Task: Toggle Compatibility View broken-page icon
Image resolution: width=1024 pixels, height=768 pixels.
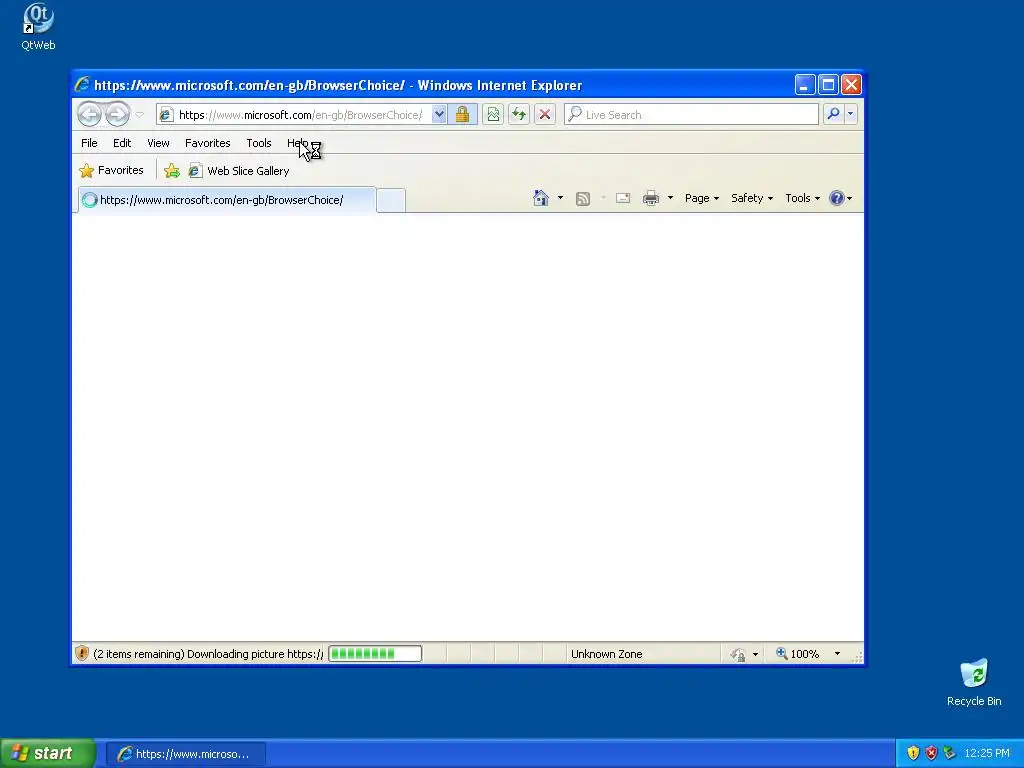Action: pos(493,114)
